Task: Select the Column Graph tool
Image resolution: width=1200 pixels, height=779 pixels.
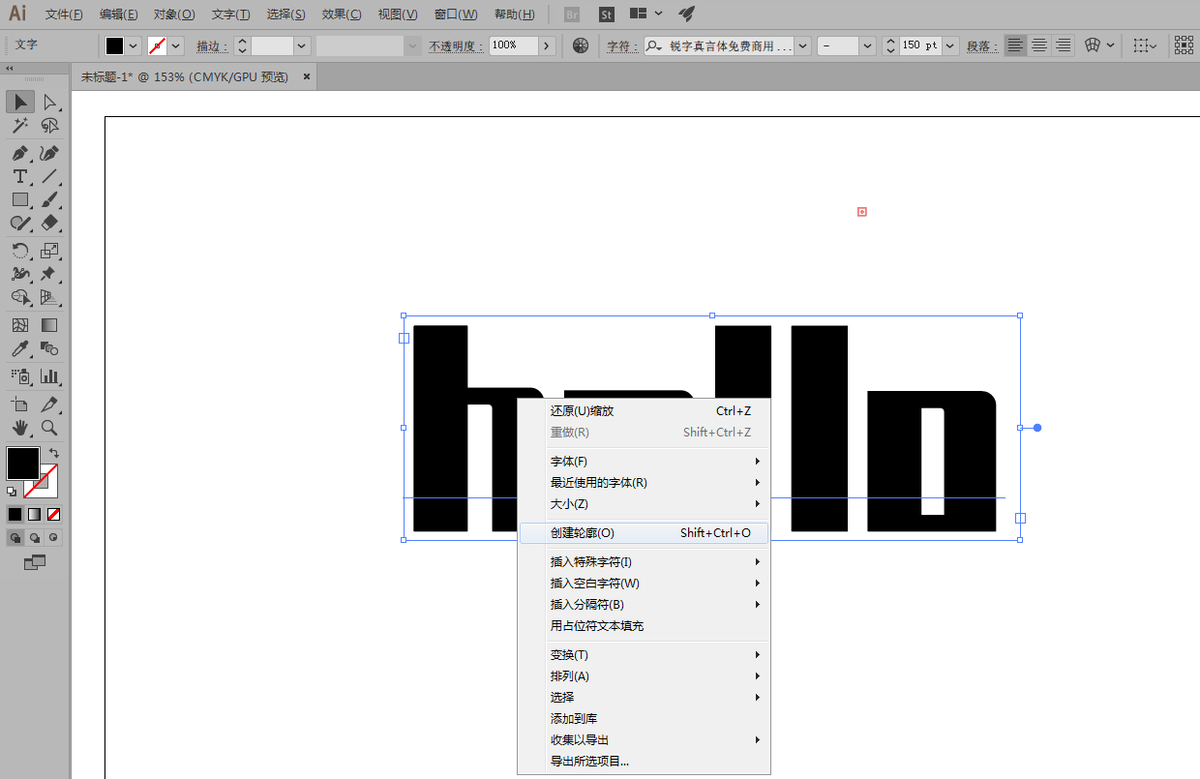Action: click(x=49, y=376)
